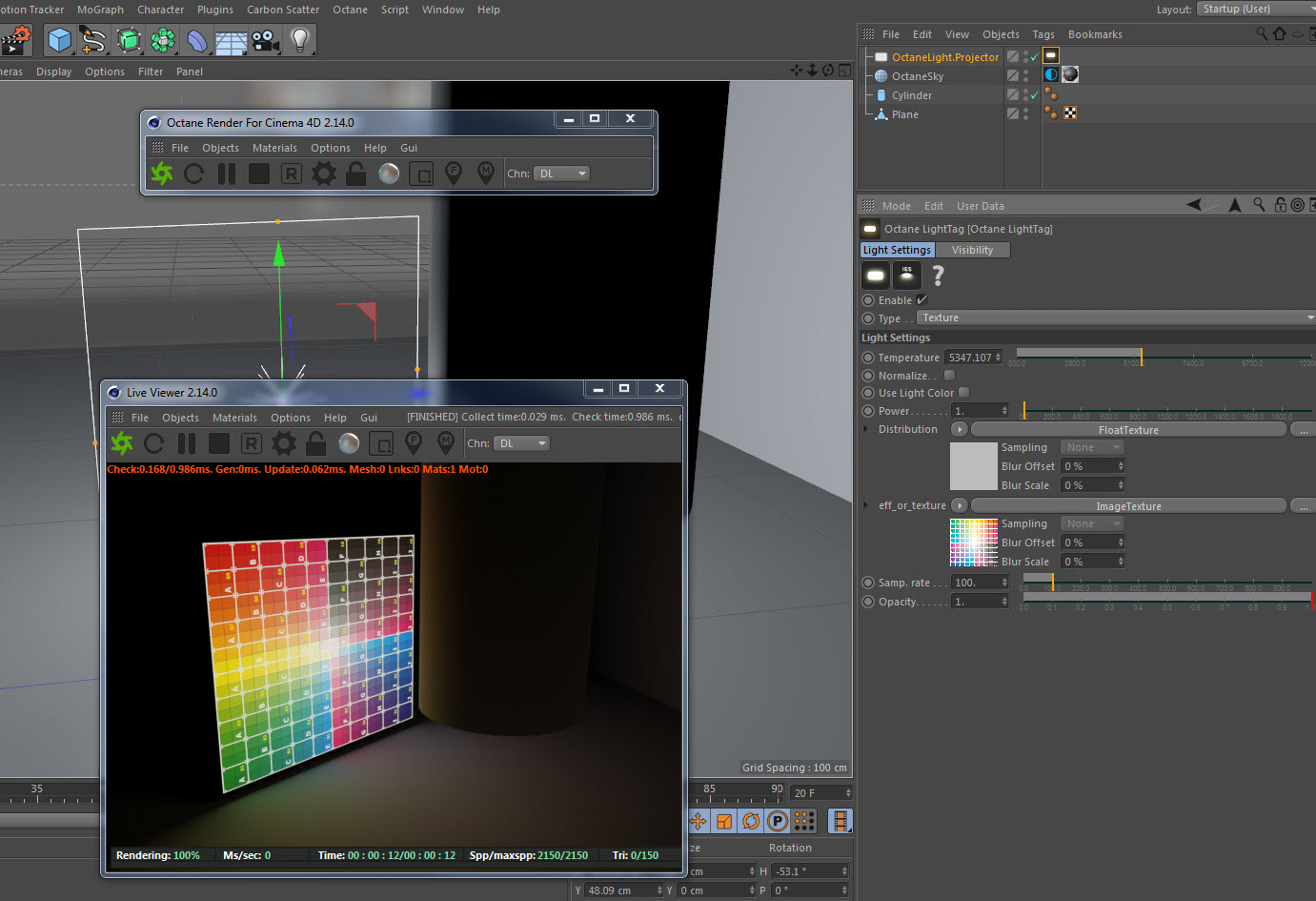The height and width of the screenshot is (901, 1316).
Task: Enable the Normalize checkbox
Action: click(x=949, y=376)
